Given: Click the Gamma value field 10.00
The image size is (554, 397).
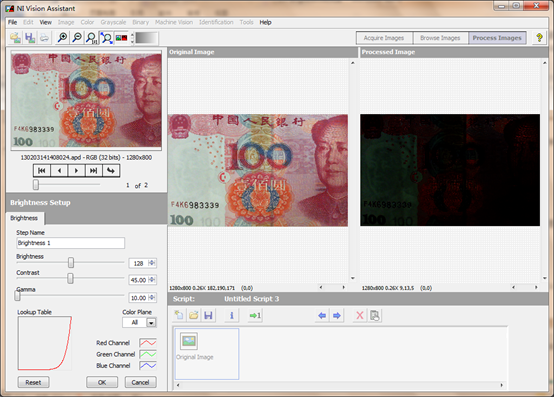Looking at the screenshot, I should (x=139, y=298).
